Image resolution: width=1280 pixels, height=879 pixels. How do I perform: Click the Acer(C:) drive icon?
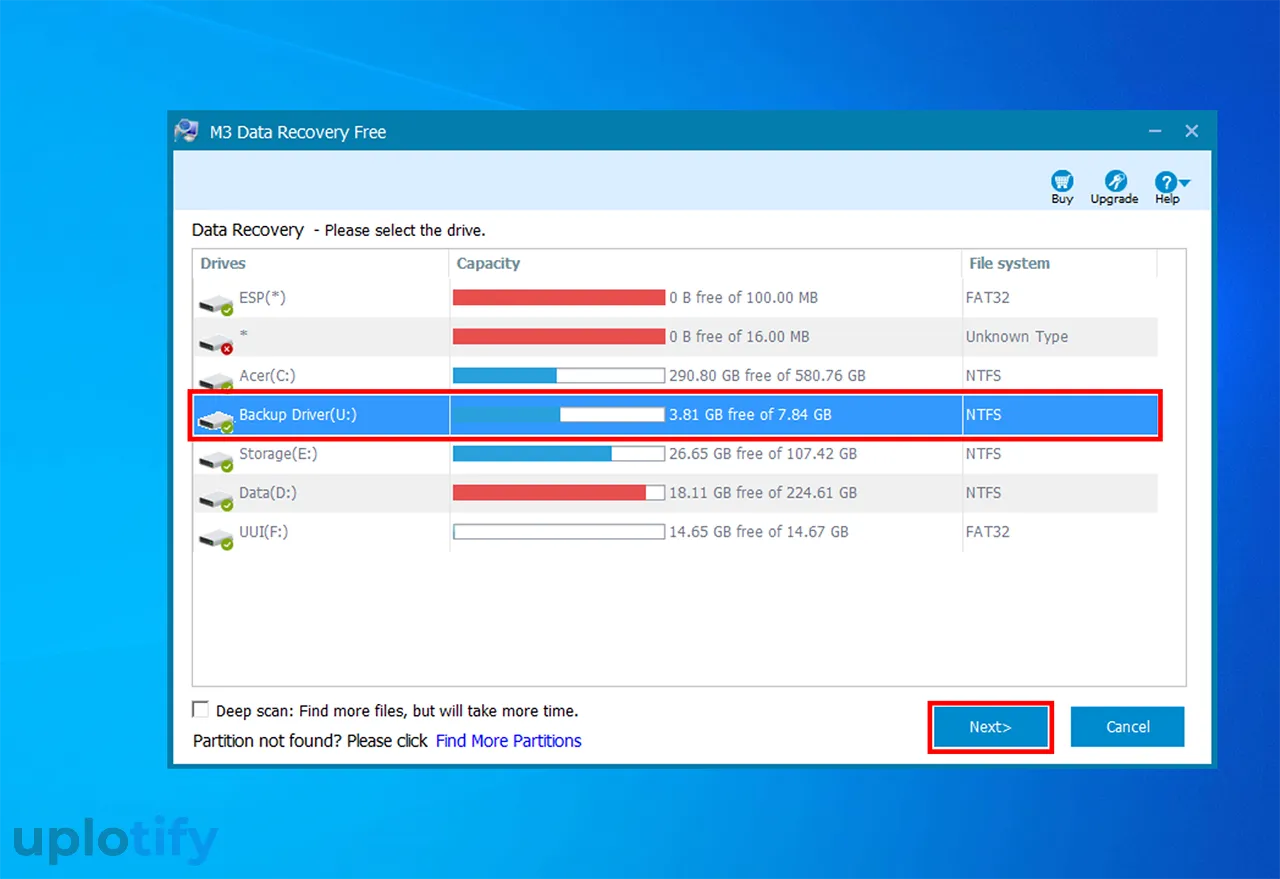coord(216,381)
